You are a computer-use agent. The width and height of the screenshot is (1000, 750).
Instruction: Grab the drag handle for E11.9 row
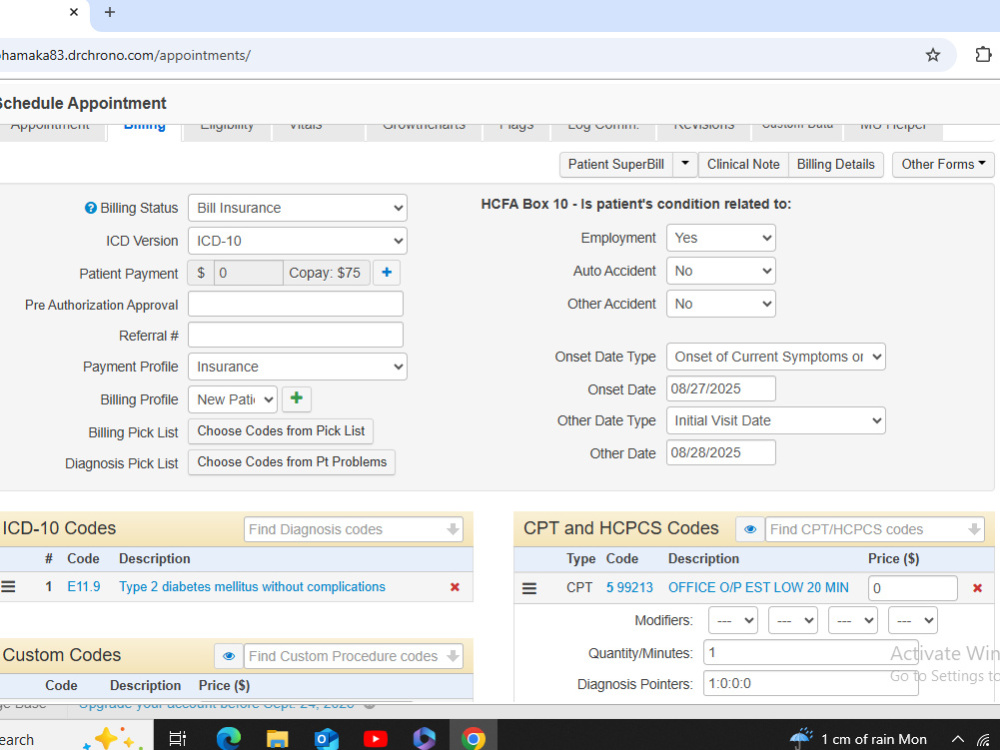point(8,587)
